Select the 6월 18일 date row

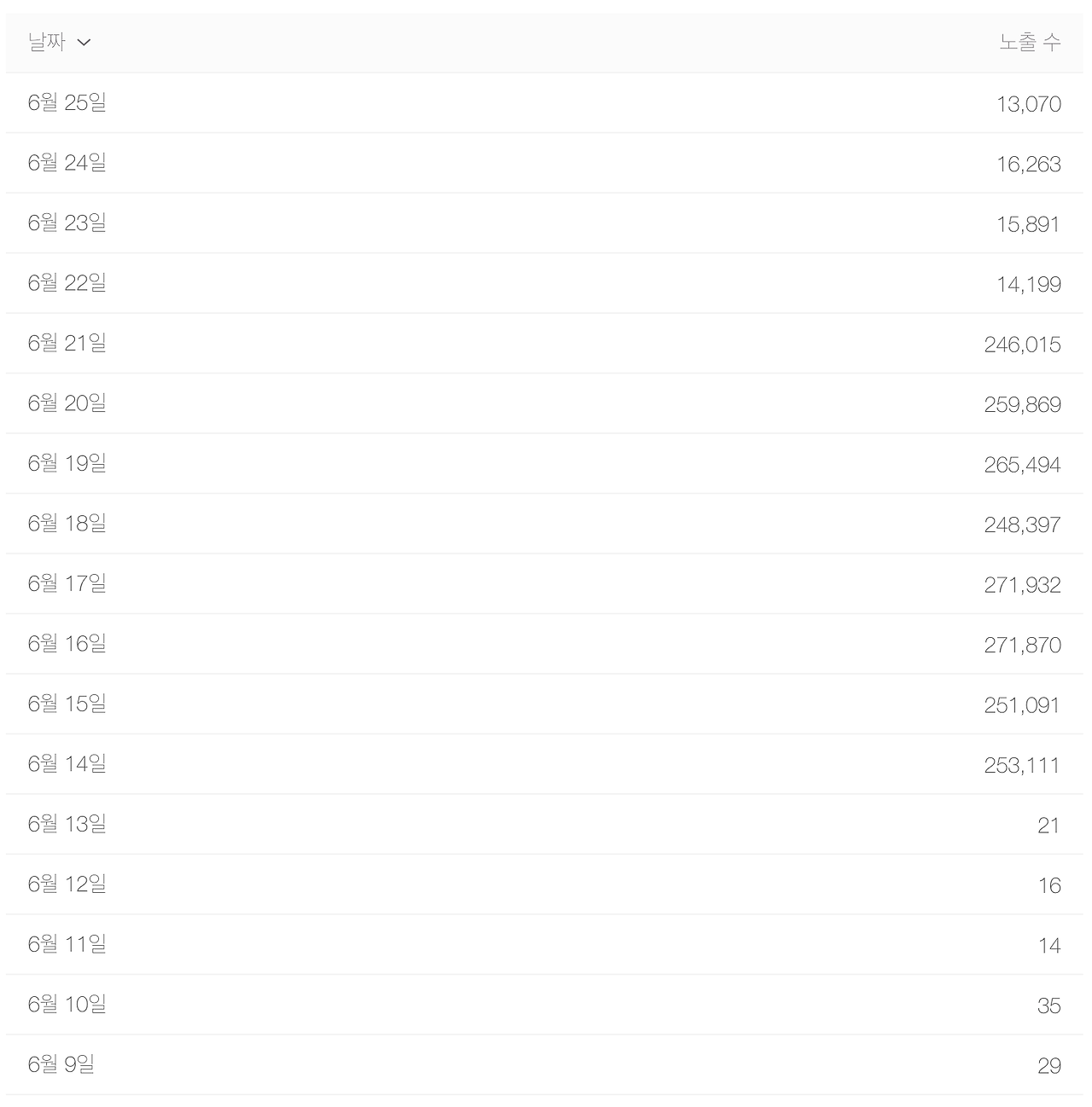tap(544, 524)
